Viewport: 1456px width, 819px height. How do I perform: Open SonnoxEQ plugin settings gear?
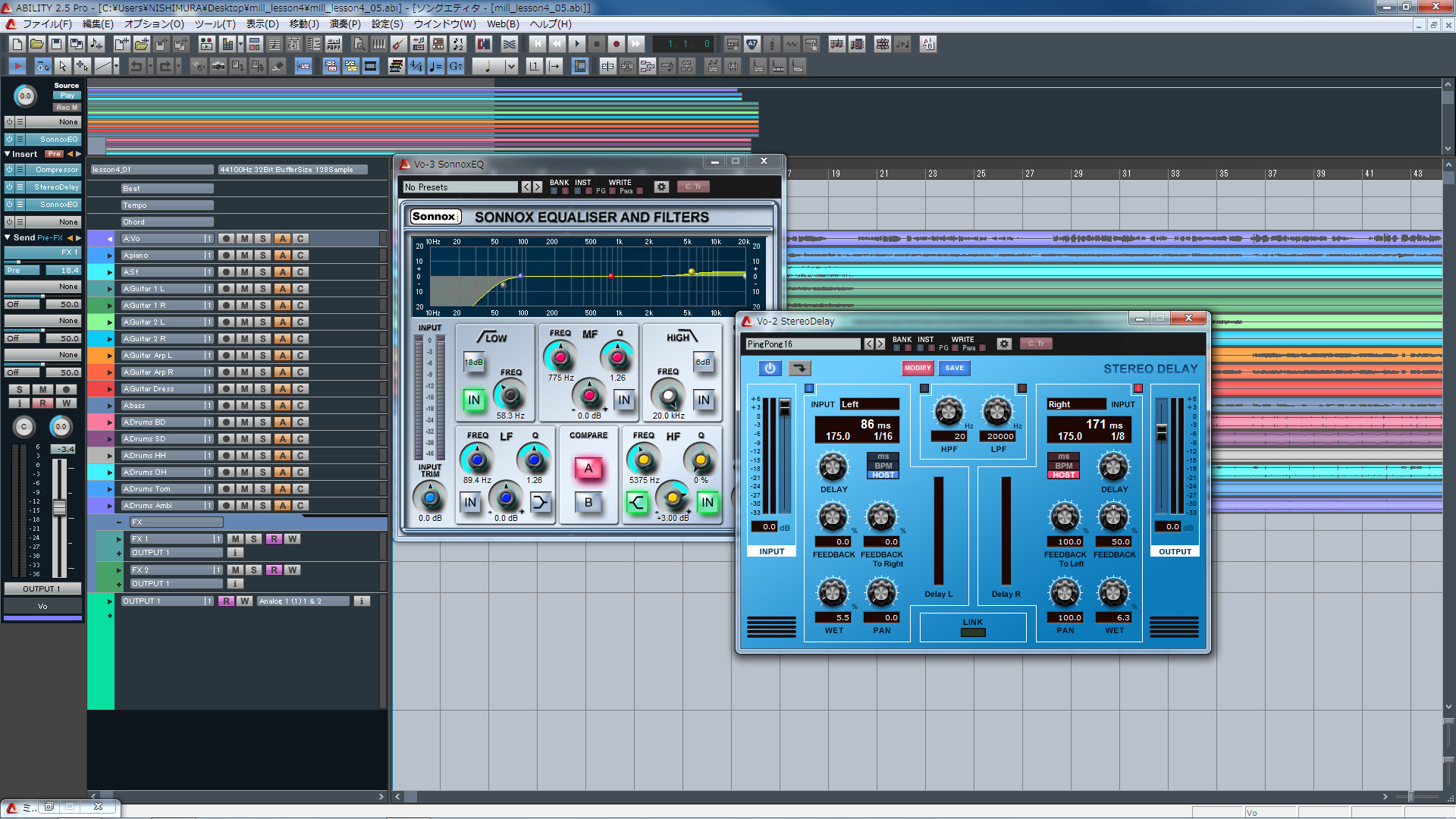[661, 187]
